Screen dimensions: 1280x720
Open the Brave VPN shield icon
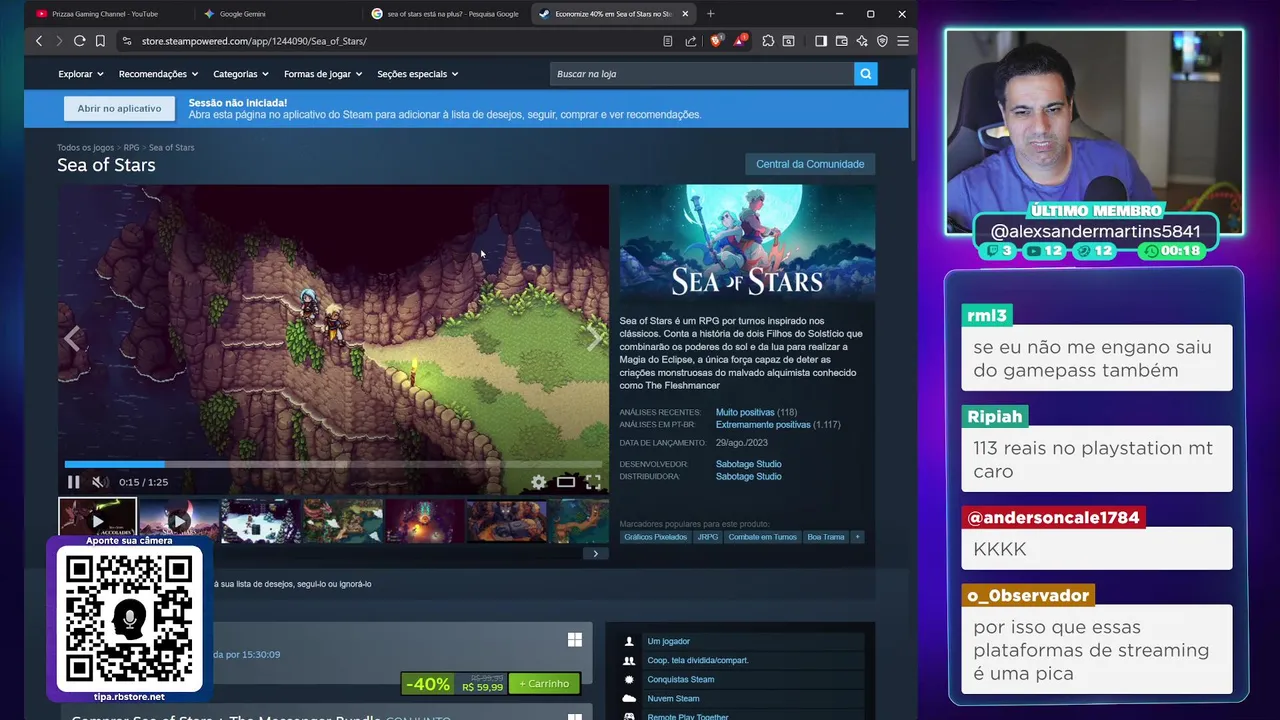pos(882,41)
